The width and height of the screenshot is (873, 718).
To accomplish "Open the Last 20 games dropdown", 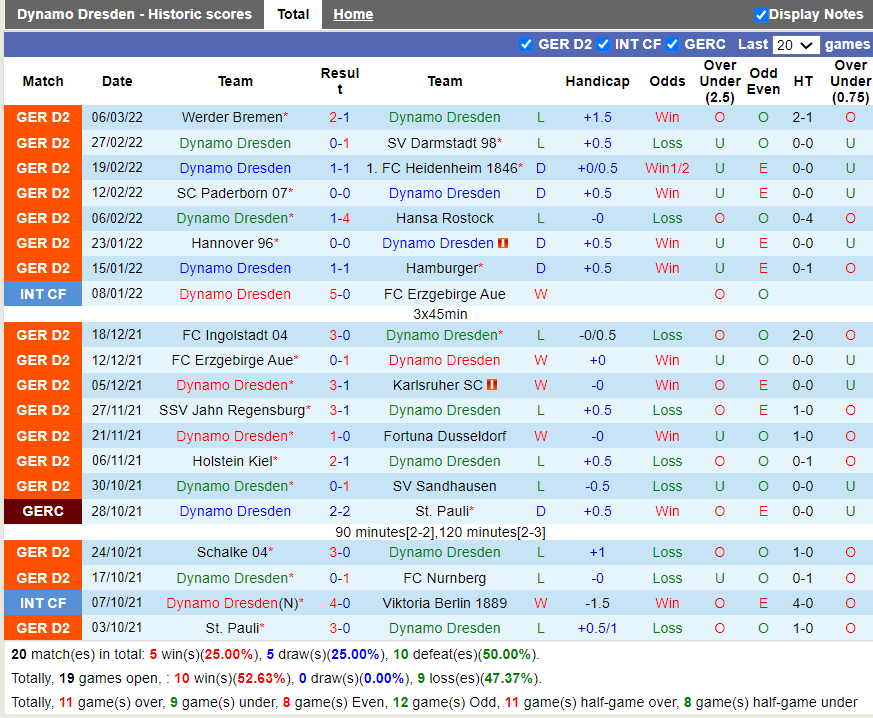I will [x=796, y=45].
